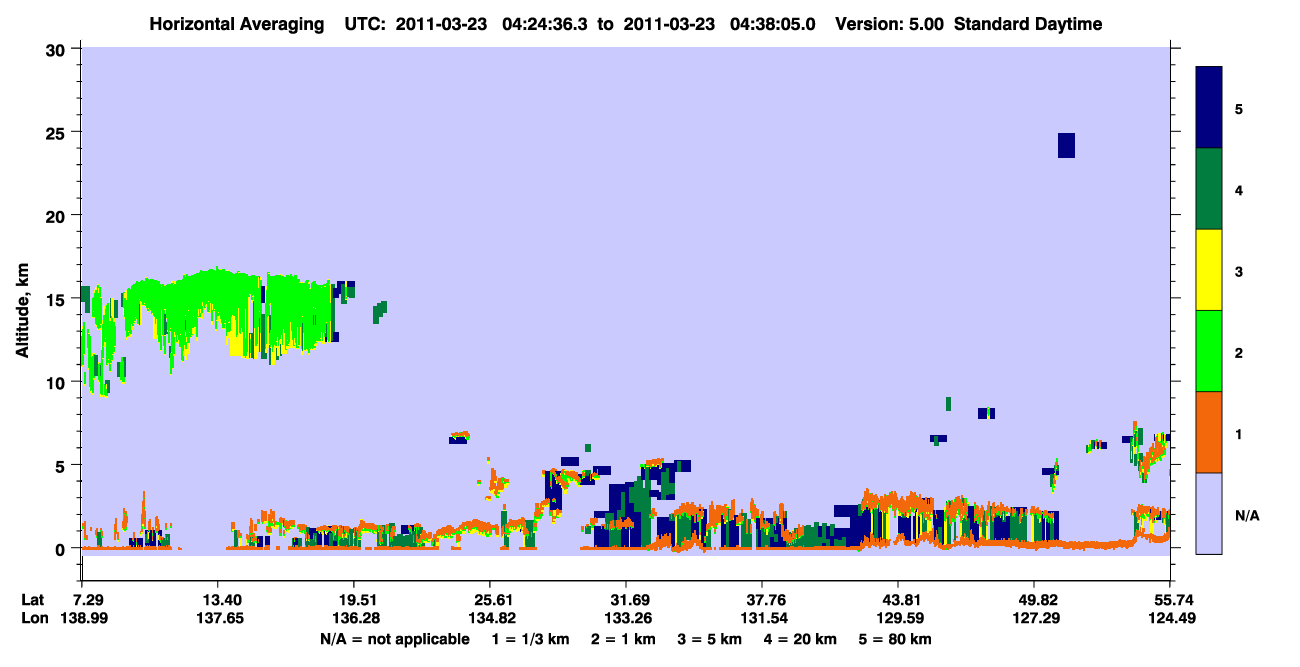The image size is (1300, 667).
Task: Click the latitude value 49.82
Action: (1034, 599)
